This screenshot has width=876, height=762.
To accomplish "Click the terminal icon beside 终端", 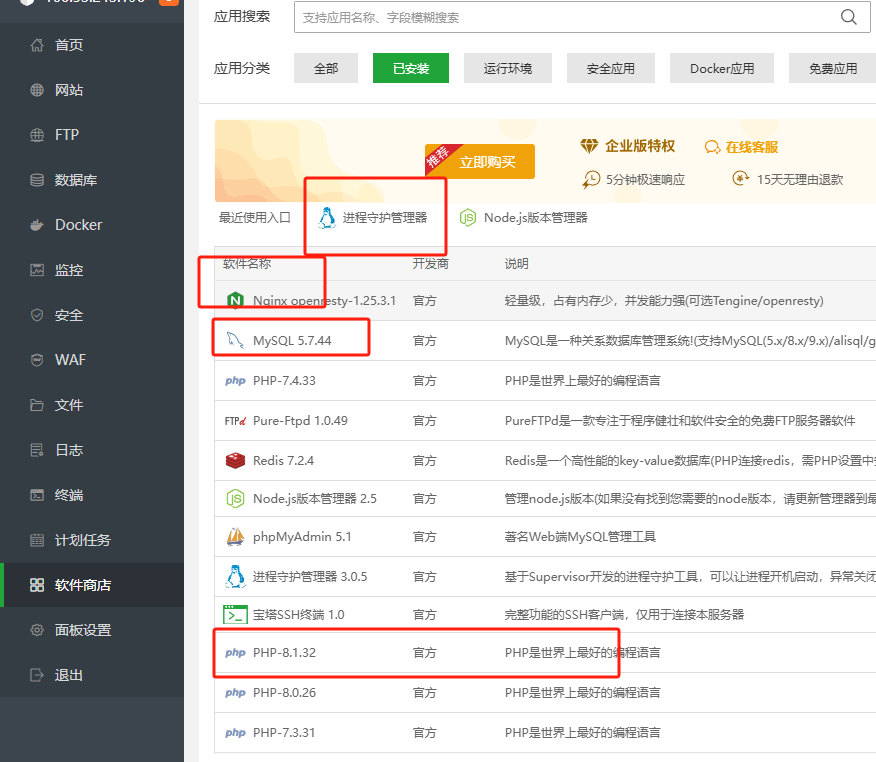I will pos(37,495).
